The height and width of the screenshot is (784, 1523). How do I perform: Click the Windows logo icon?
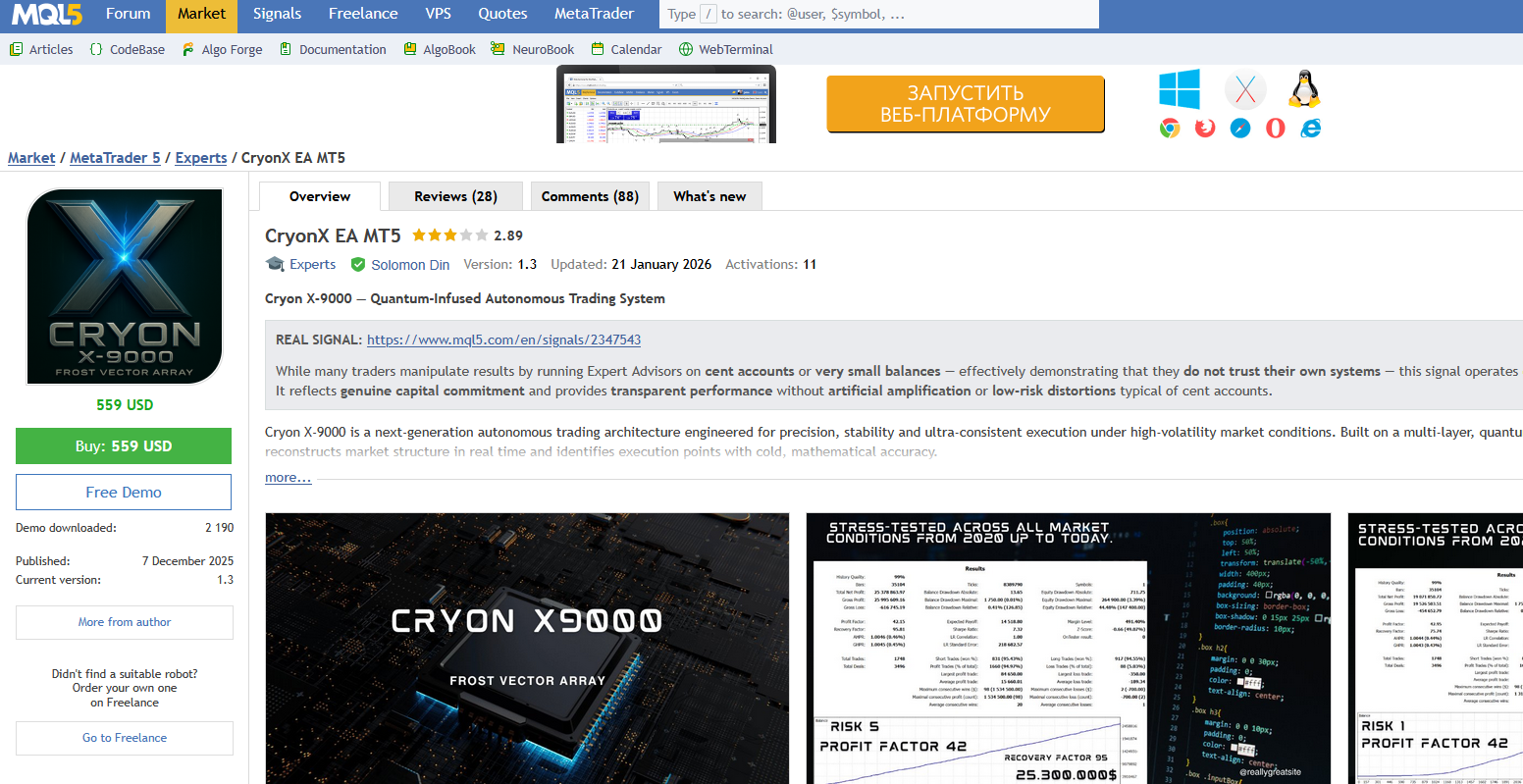[x=1180, y=89]
